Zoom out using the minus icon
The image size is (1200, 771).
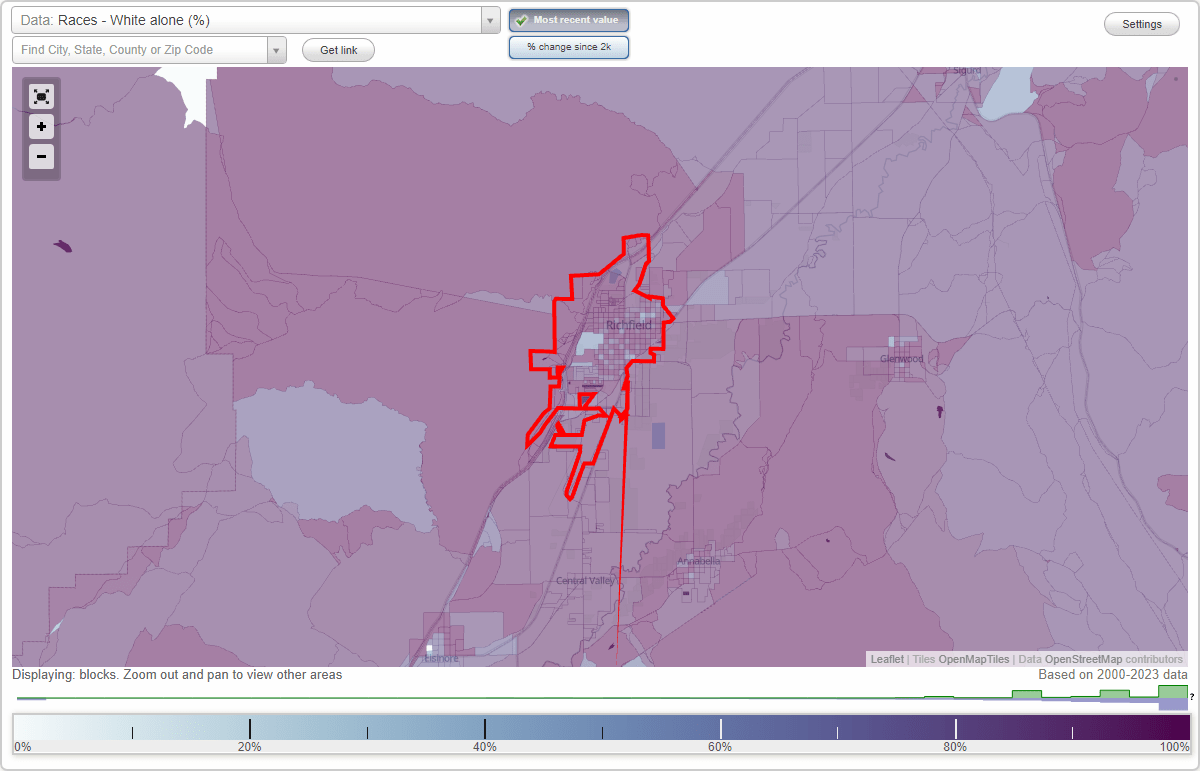coord(41,156)
